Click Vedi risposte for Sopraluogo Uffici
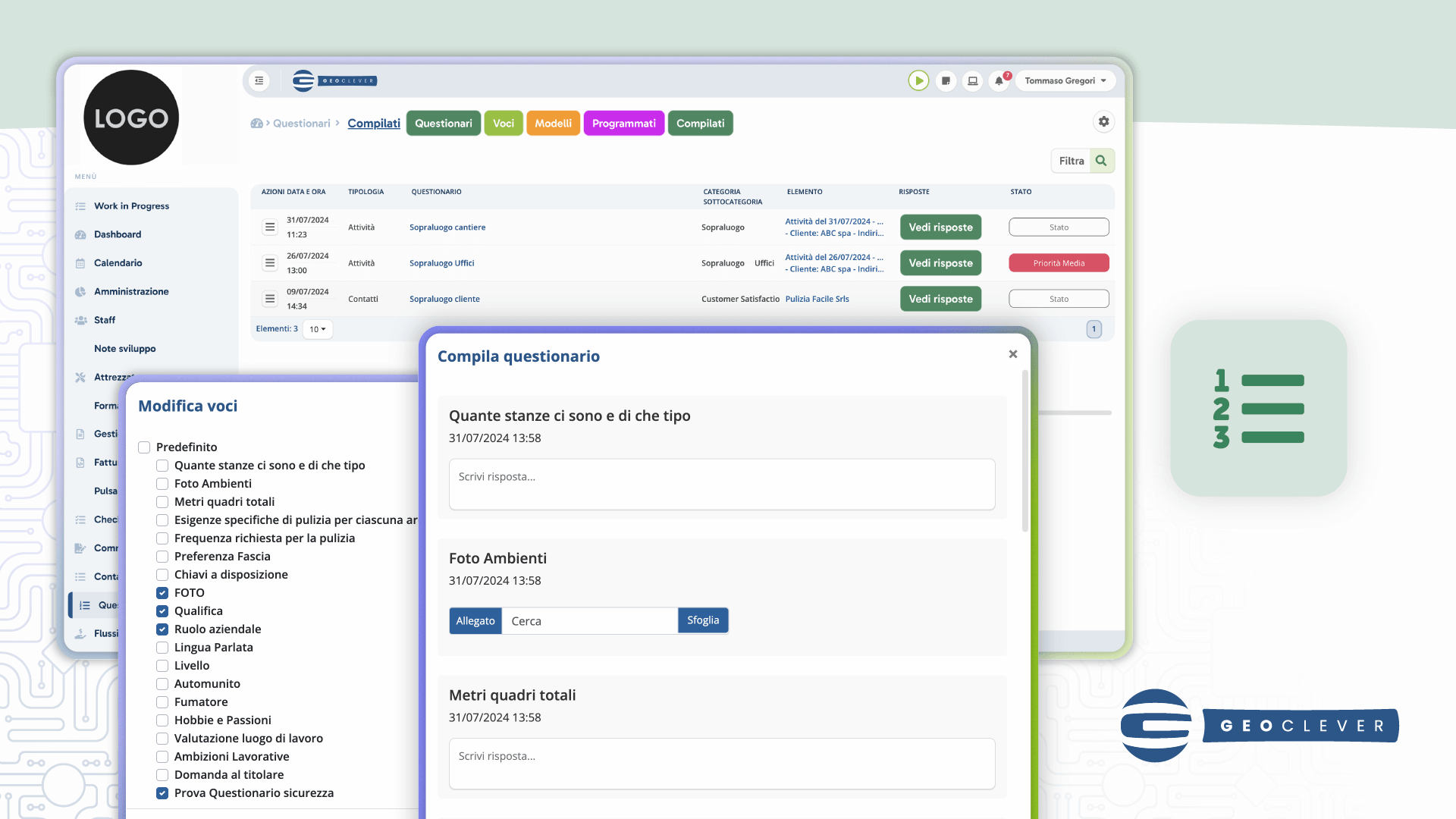 [940, 263]
